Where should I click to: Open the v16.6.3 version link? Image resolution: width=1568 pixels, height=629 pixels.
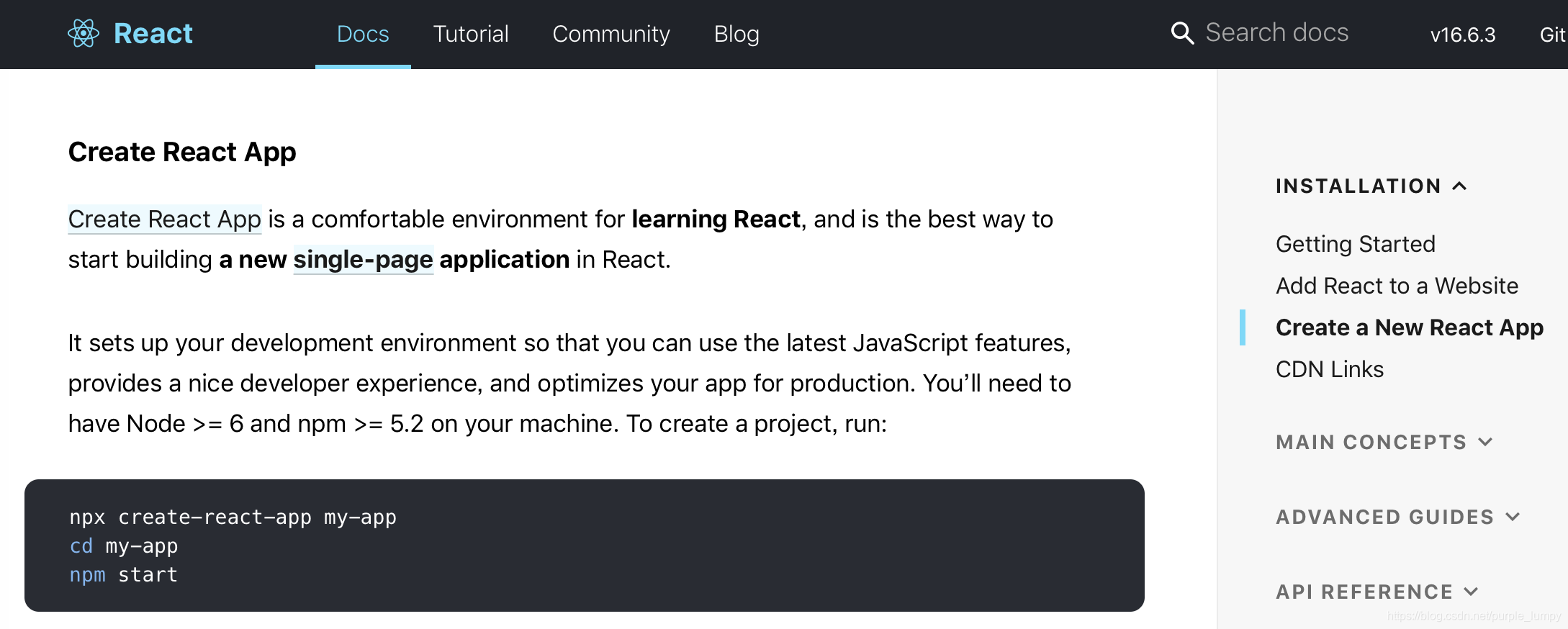pyautogui.click(x=1463, y=35)
